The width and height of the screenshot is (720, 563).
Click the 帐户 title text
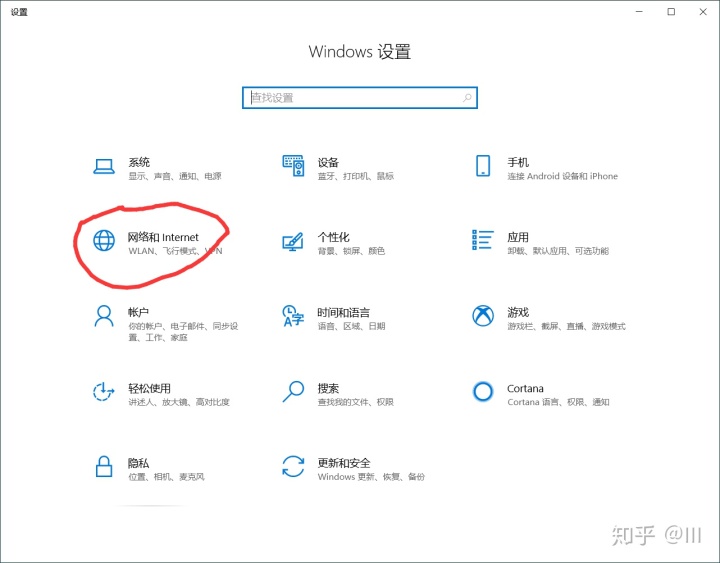coord(138,312)
